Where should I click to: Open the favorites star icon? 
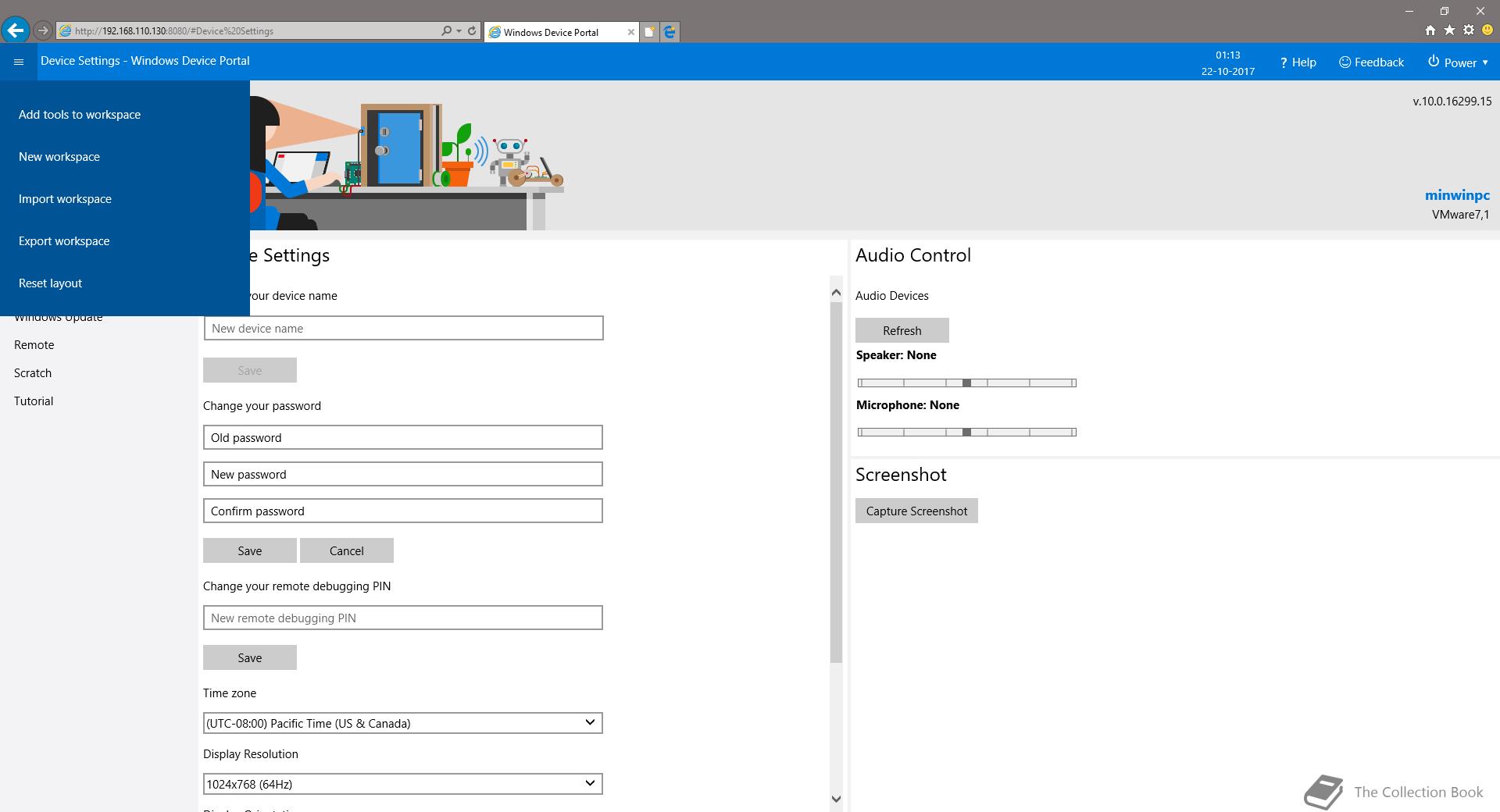[x=1449, y=30]
